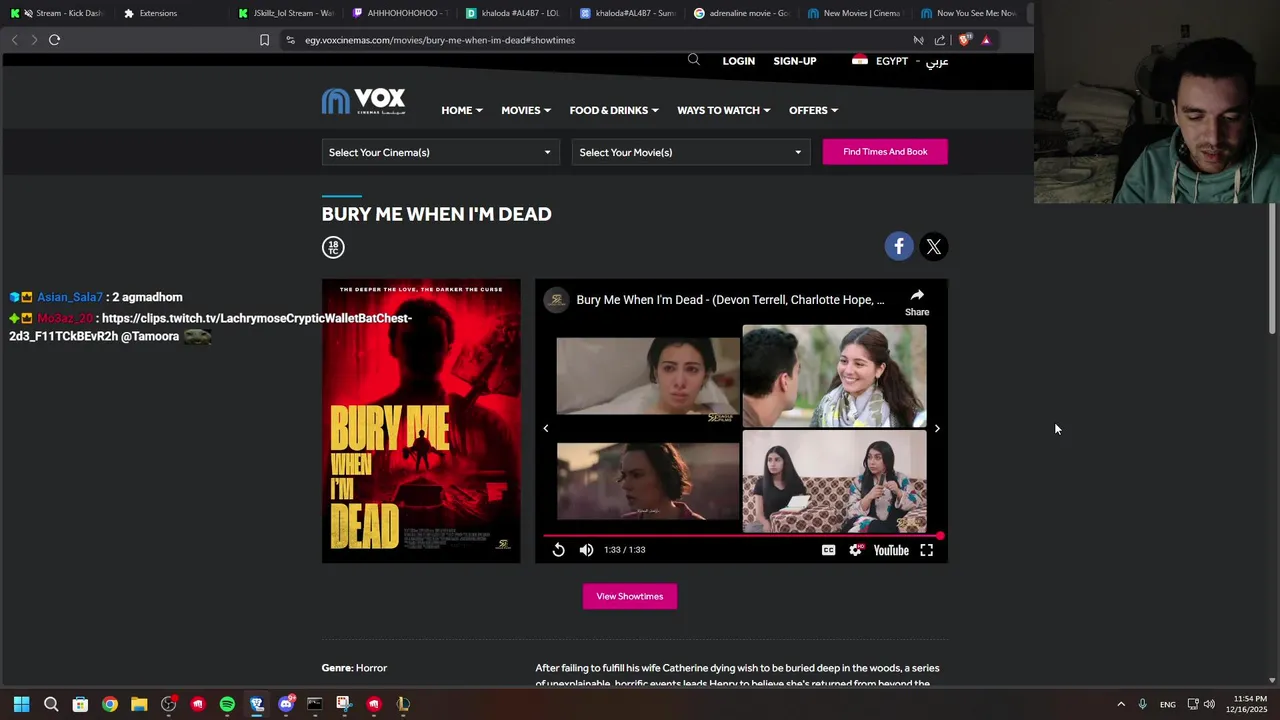The image size is (1280, 720).
Task: Click the browser share page icon
Action: click(940, 40)
